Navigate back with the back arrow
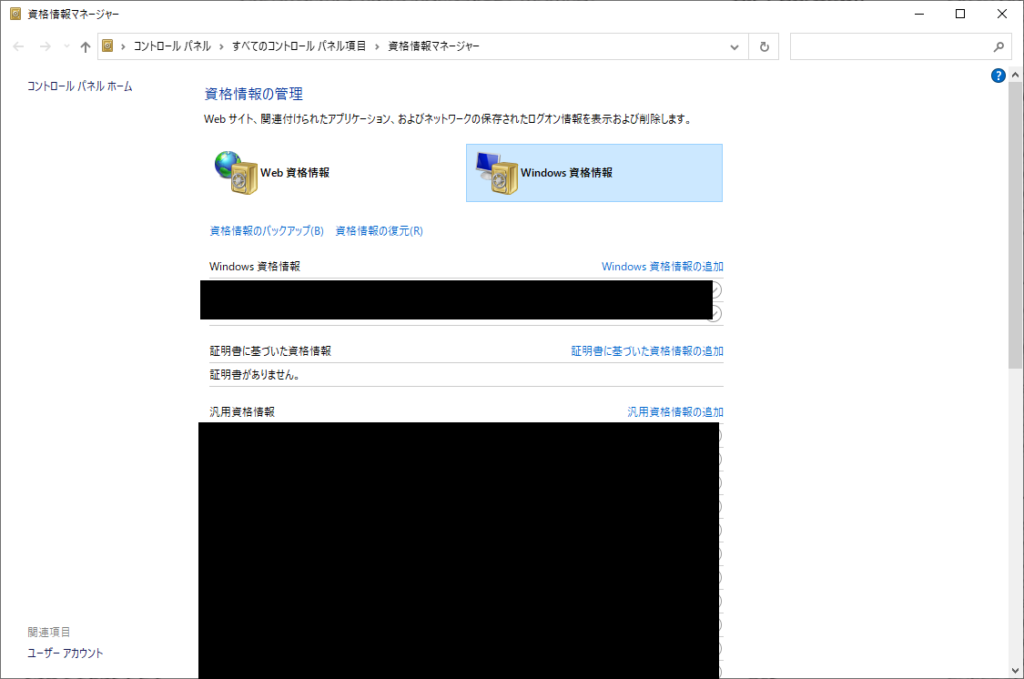 [19, 47]
